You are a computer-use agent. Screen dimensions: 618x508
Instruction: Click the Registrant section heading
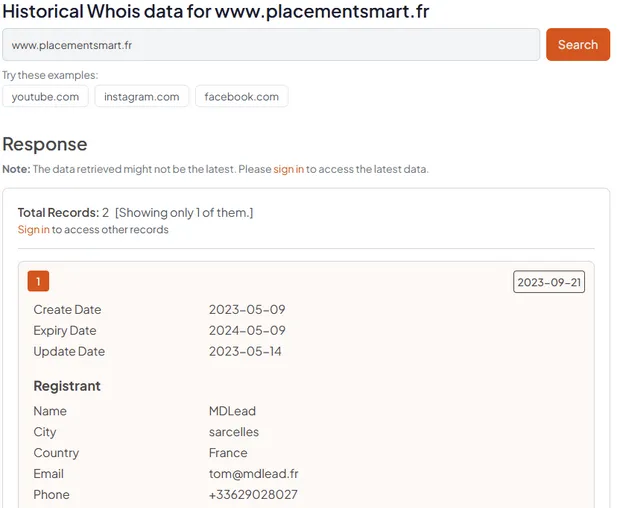click(x=67, y=386)
